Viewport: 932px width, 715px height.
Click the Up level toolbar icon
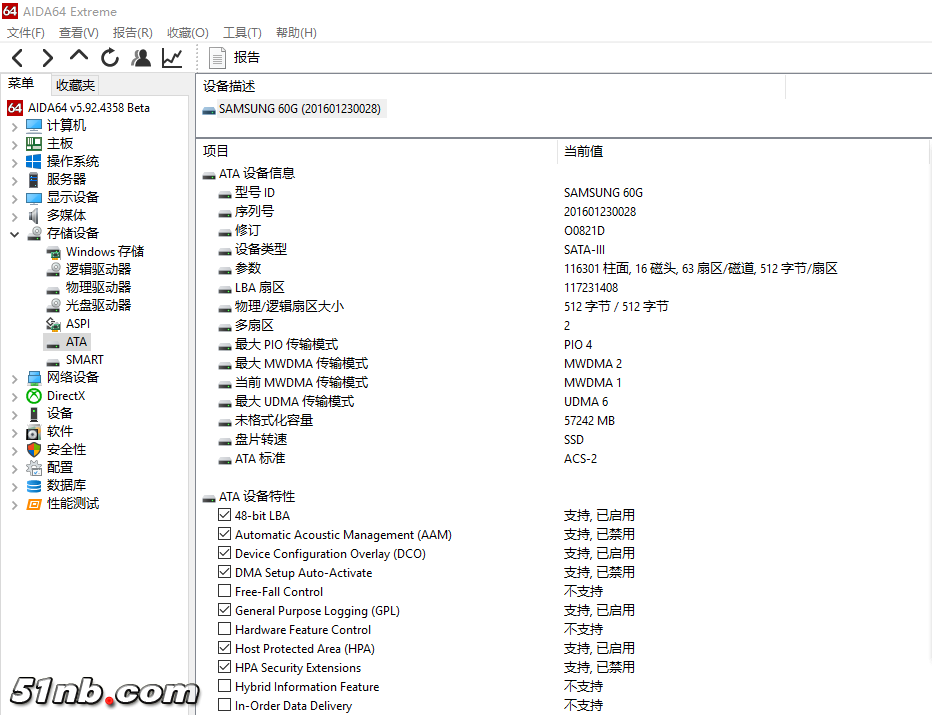79,57
